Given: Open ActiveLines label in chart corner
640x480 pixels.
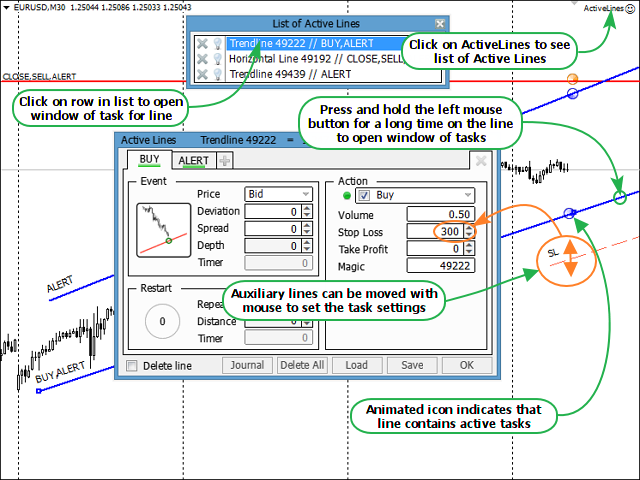Looking at the screenshot, I should pos(603,8).
